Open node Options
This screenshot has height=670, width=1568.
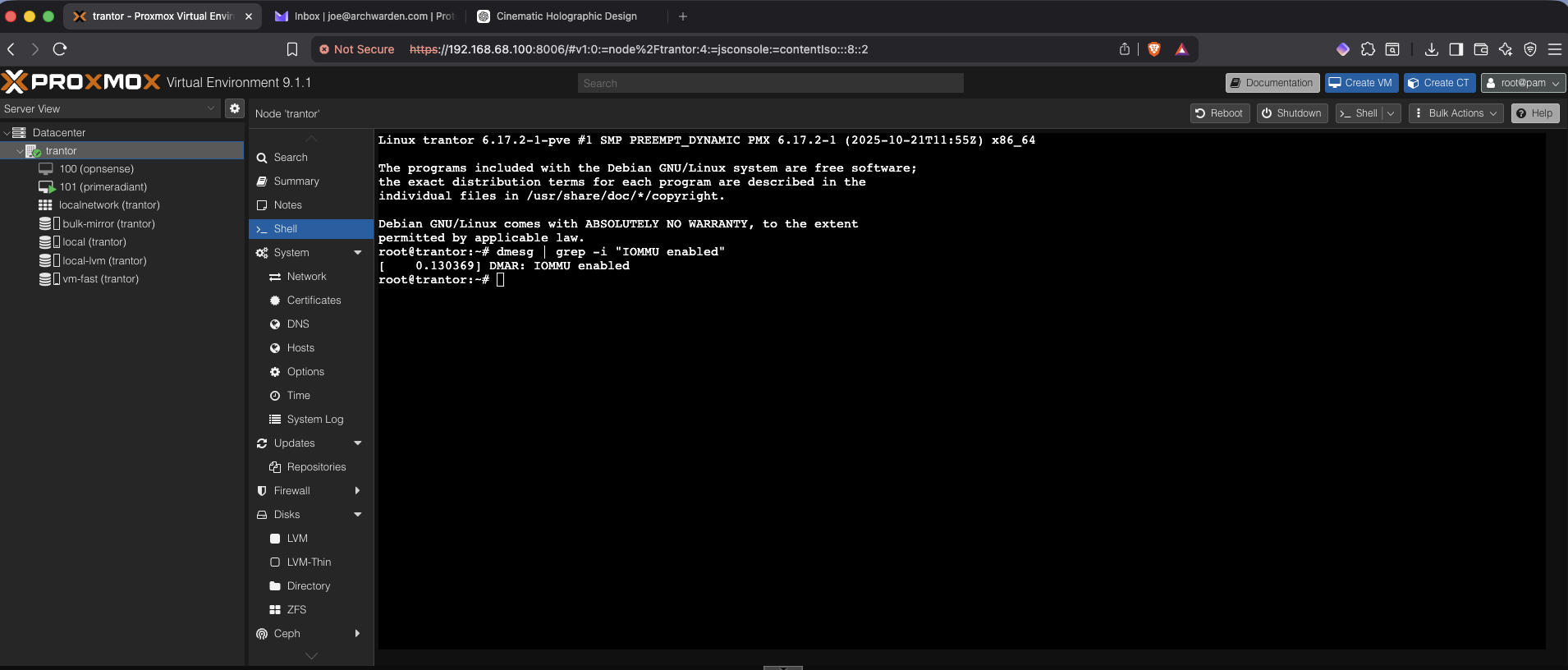tap(305, 371)
